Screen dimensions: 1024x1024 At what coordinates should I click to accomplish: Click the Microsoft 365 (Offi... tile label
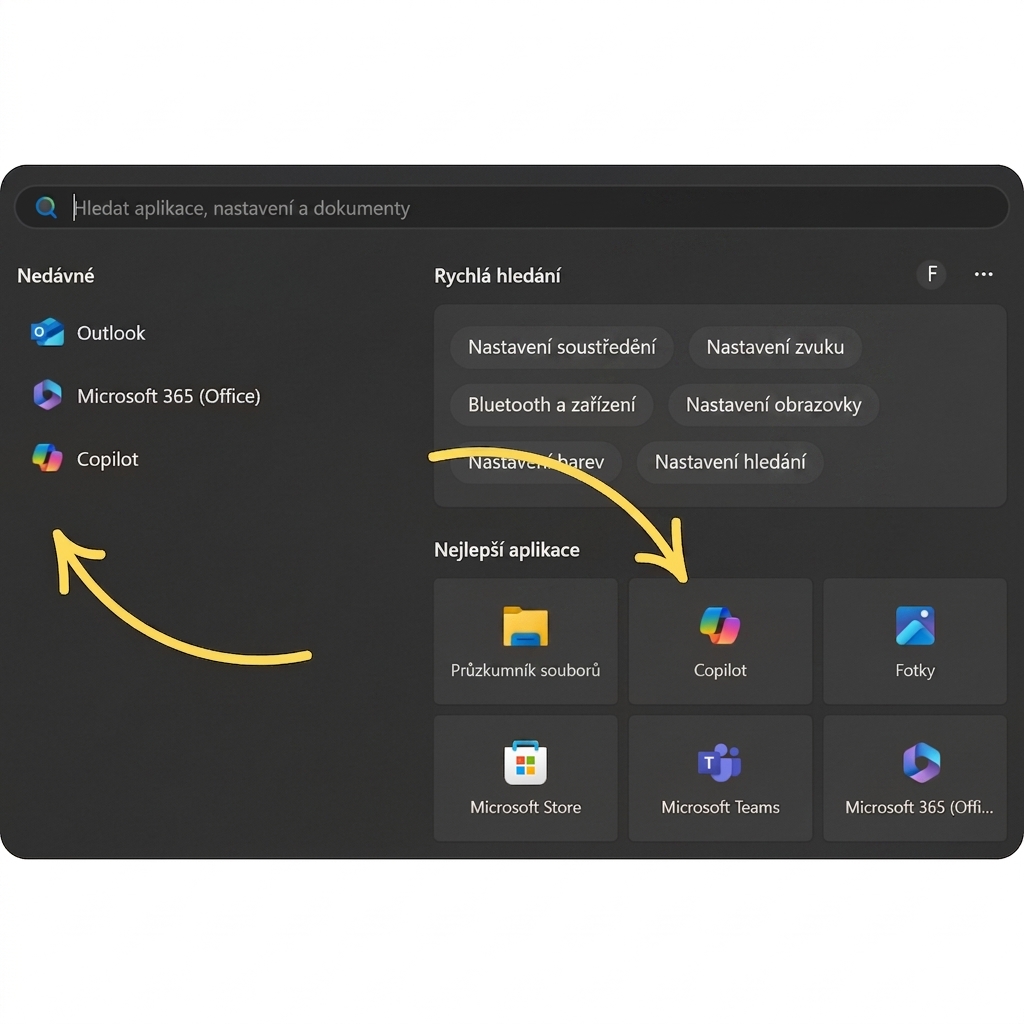tap(919, 807)
